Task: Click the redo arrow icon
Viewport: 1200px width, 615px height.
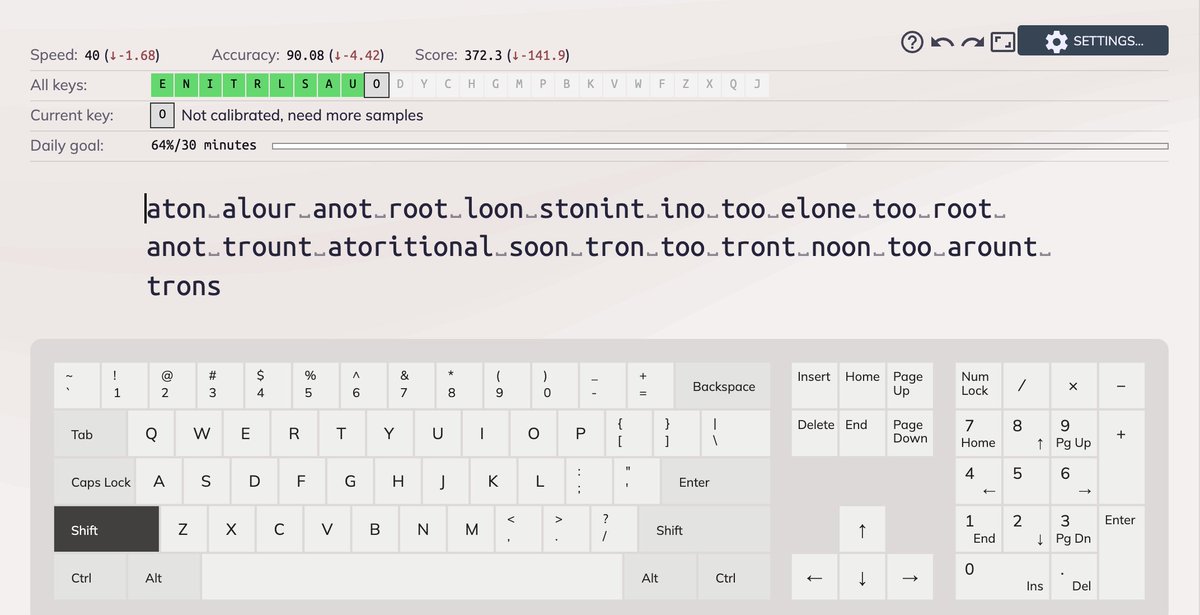Action: 973,42
